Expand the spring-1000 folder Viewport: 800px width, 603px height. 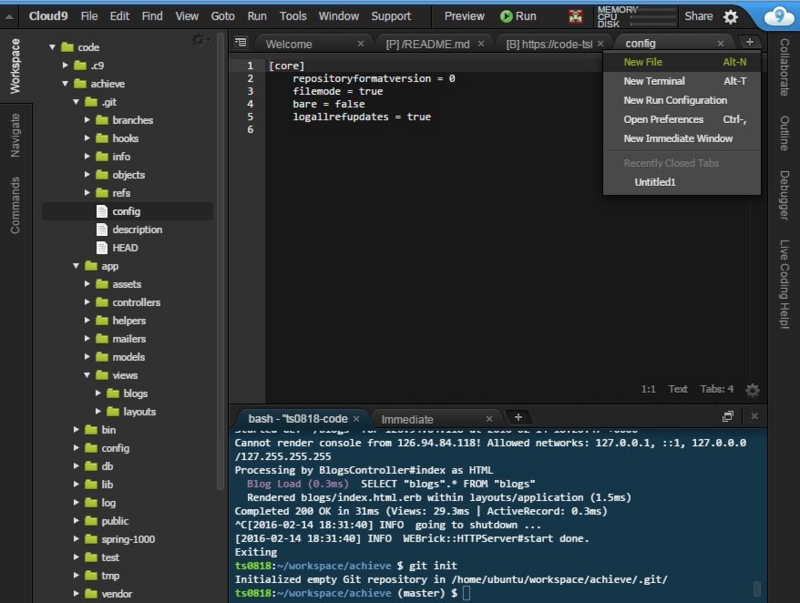click(x=76, y=539)
